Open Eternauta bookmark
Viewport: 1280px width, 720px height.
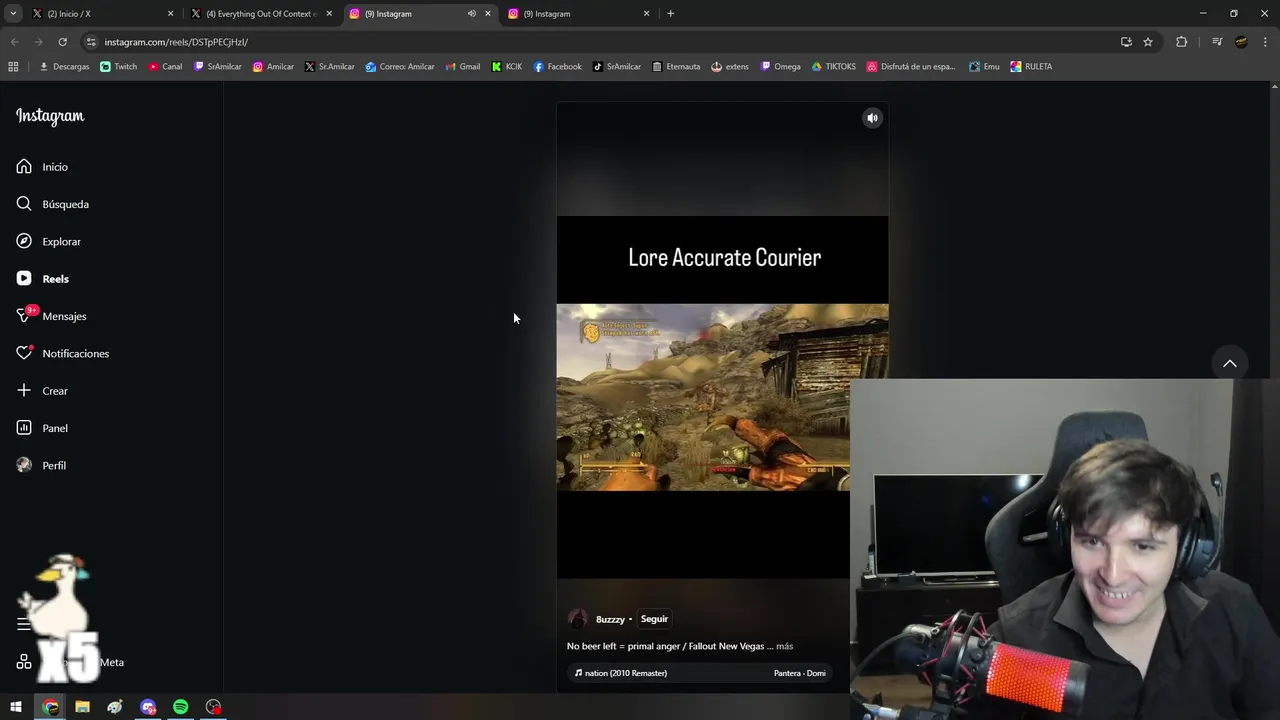pyautogui.click(x=676, y=67)
